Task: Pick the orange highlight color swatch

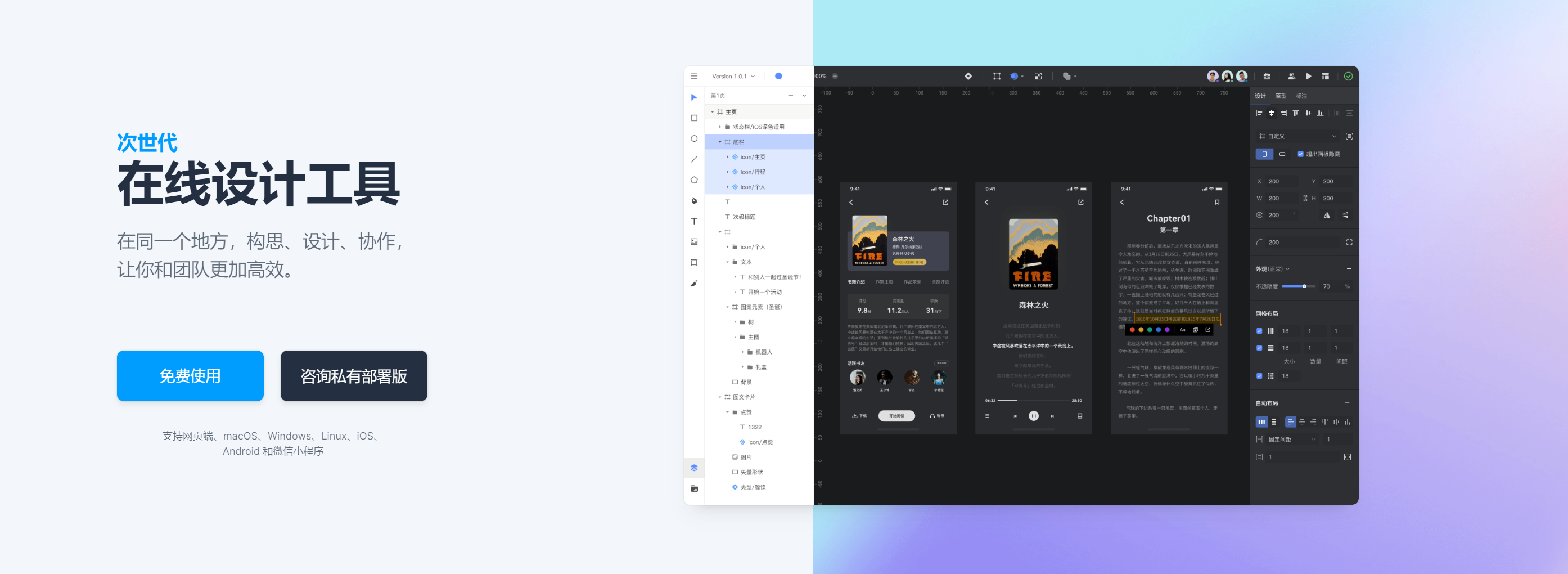Action: pos(1141,330)
